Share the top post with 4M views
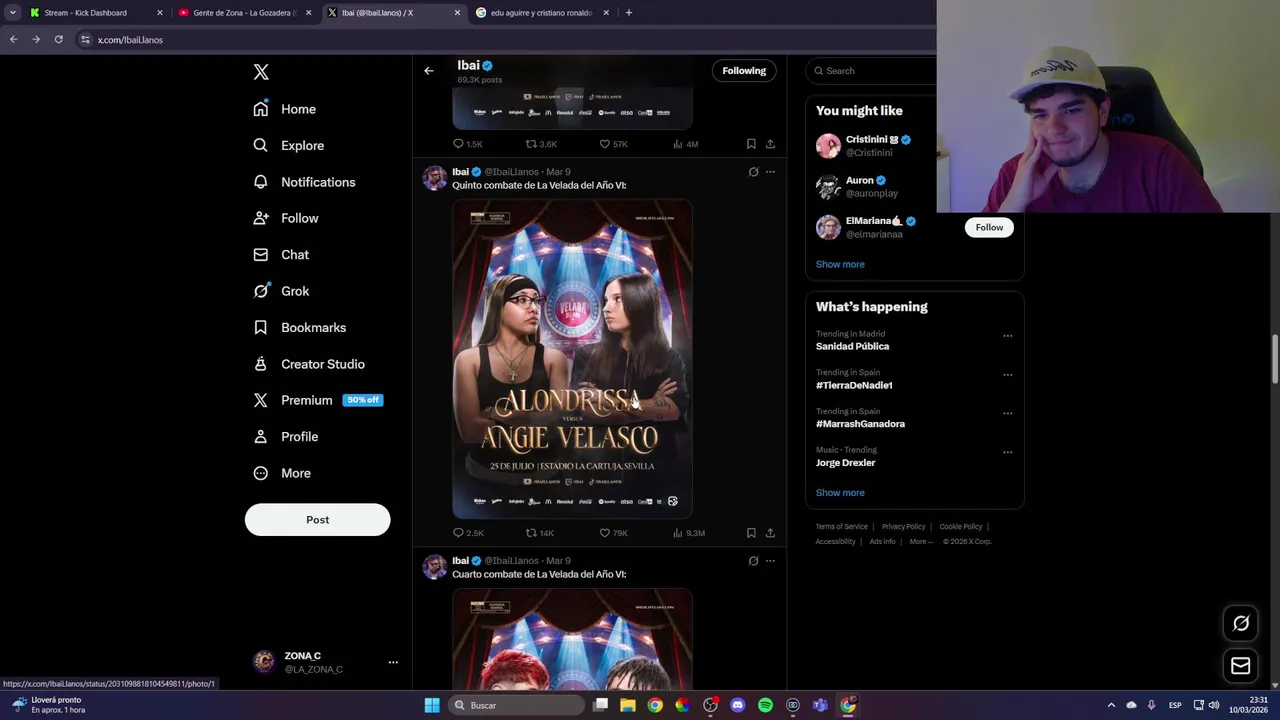 pos(770,144)
